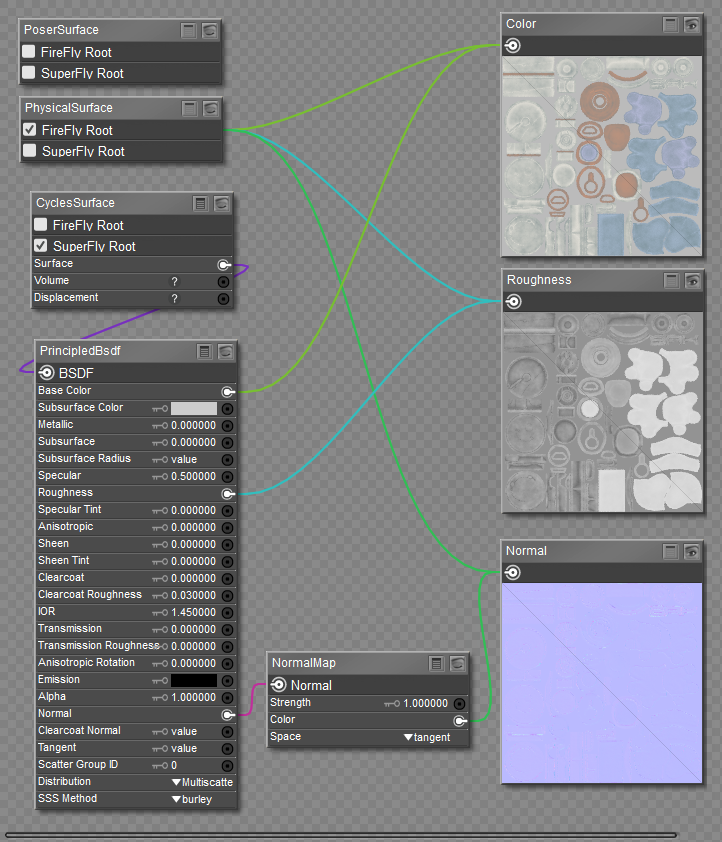Click the Volume question mark

(x=174, y=281)
